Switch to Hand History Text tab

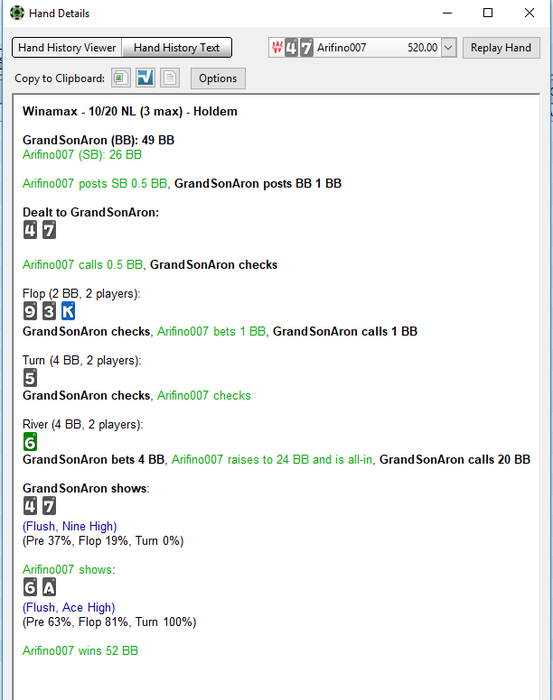pyautogui.click(x=176, y=48)
